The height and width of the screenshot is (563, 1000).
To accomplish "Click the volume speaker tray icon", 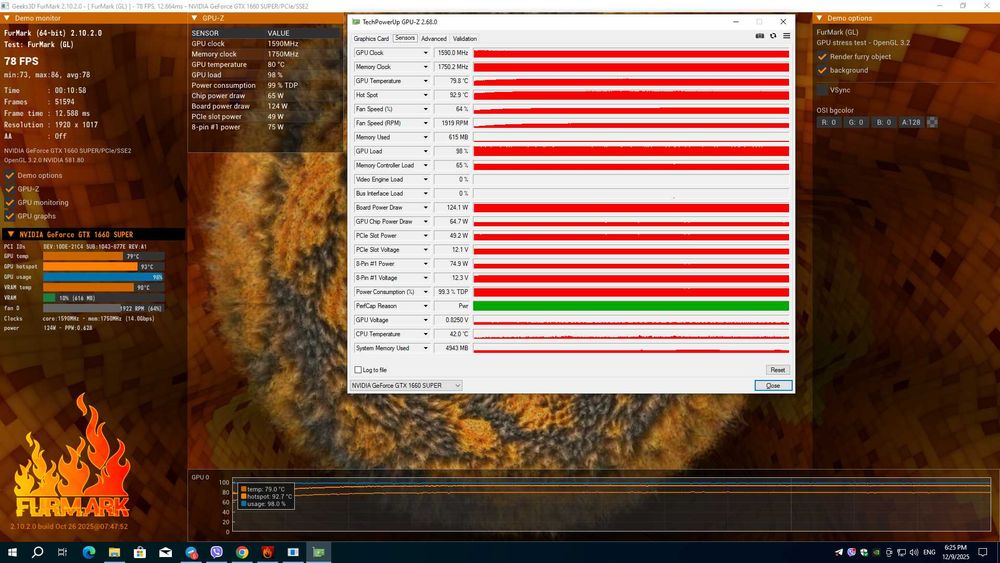I will coord(914,552).
